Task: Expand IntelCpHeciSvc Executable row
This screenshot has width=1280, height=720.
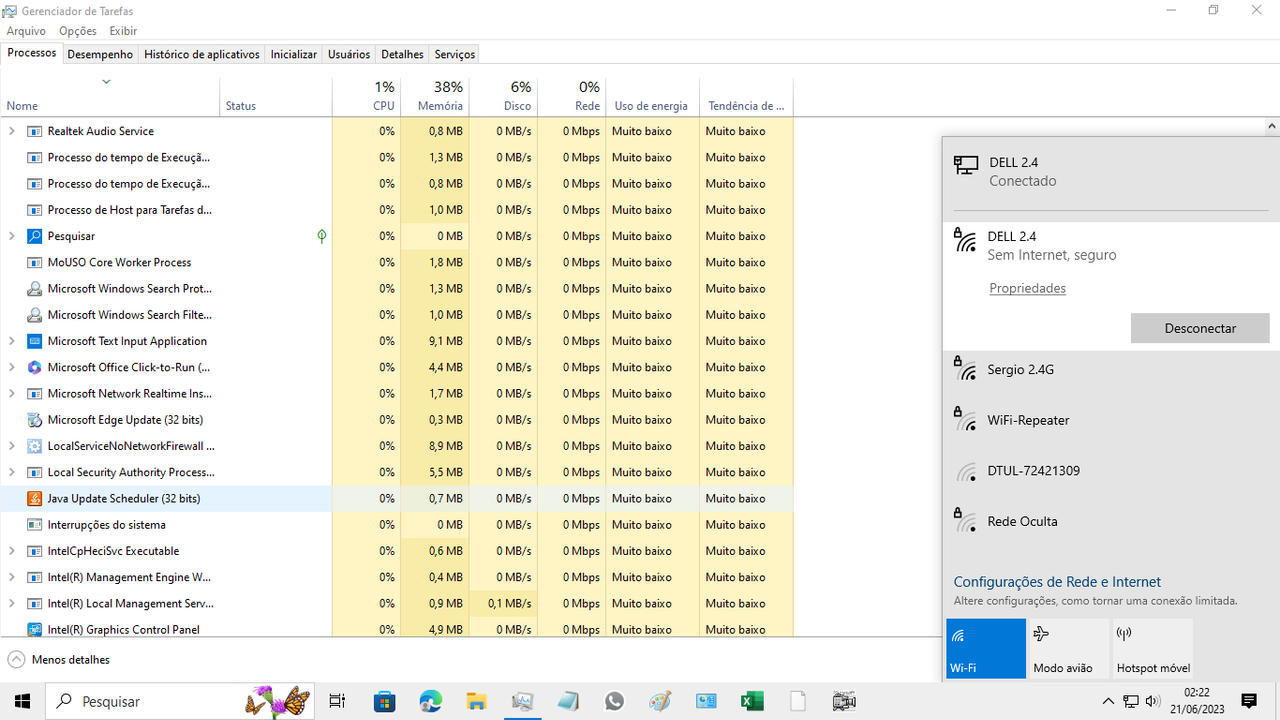Action: [12, 551]
